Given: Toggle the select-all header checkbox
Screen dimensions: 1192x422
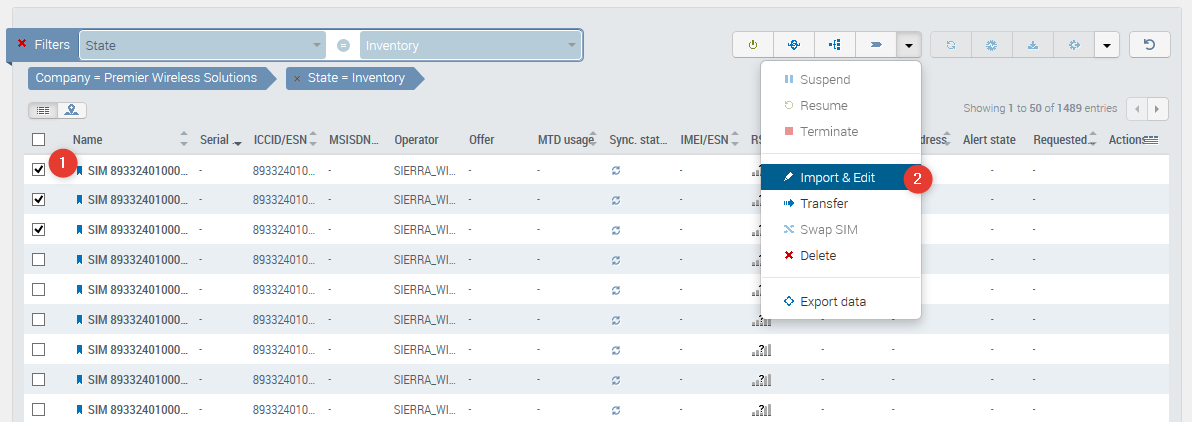Looking at the screenshot, I should click(39, 140).
